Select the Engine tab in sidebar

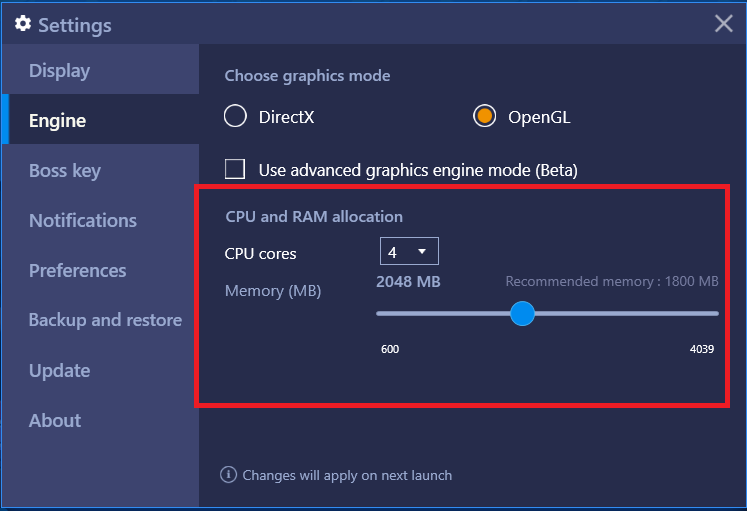[101, 120]
